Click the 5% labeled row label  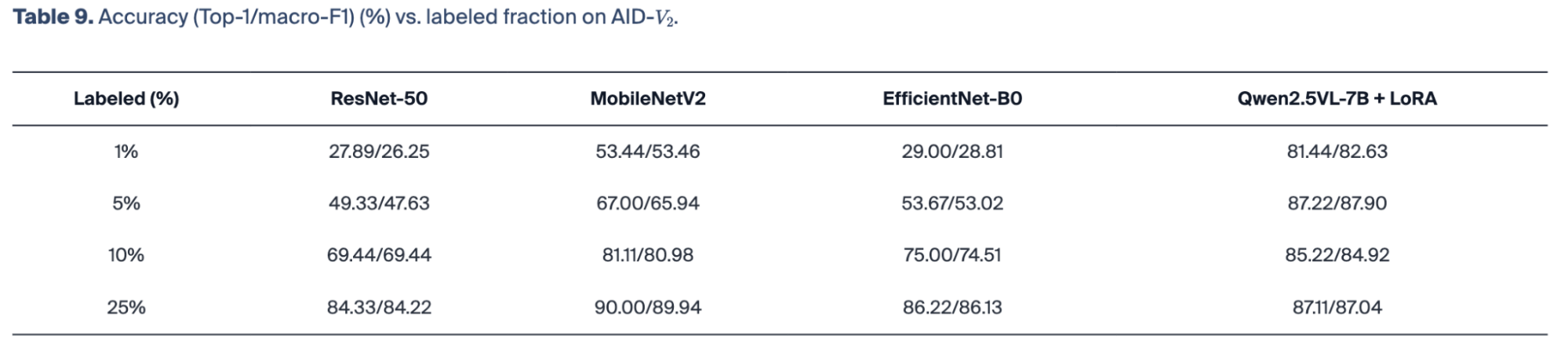pyautogui.click(x=126, y=203)
